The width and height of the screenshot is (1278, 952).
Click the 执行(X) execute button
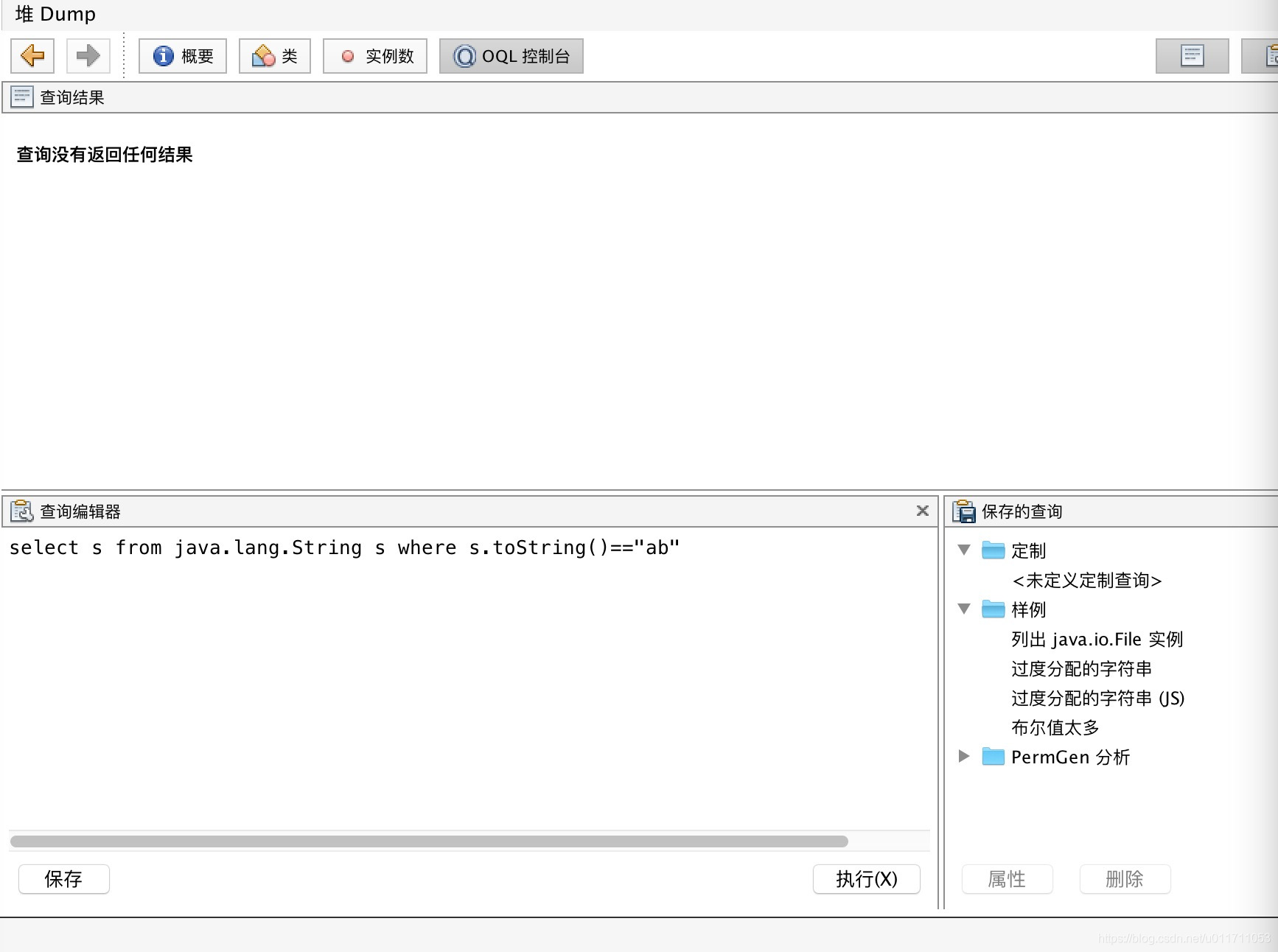[867, 879]
